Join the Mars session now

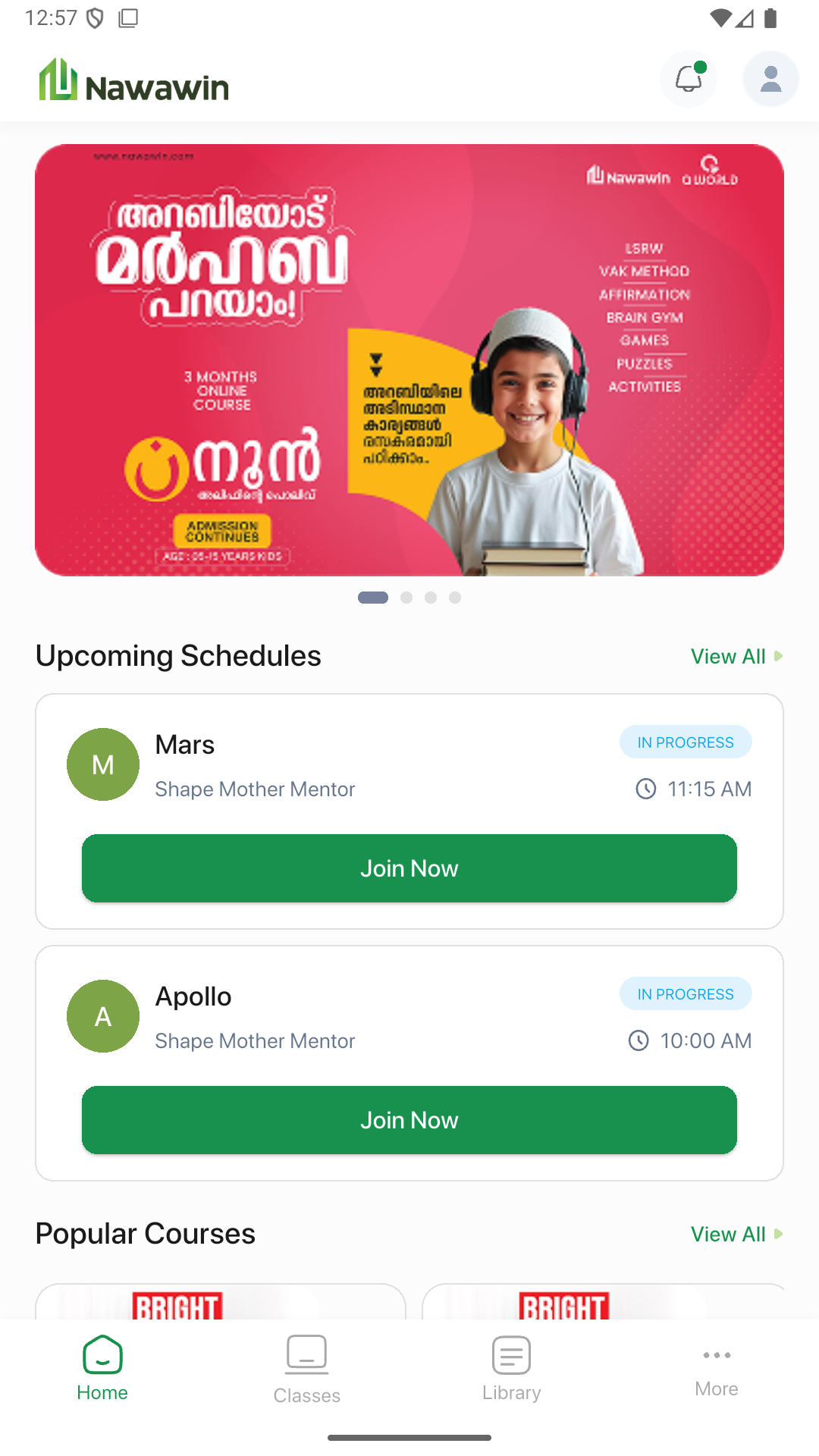(409, 868)
